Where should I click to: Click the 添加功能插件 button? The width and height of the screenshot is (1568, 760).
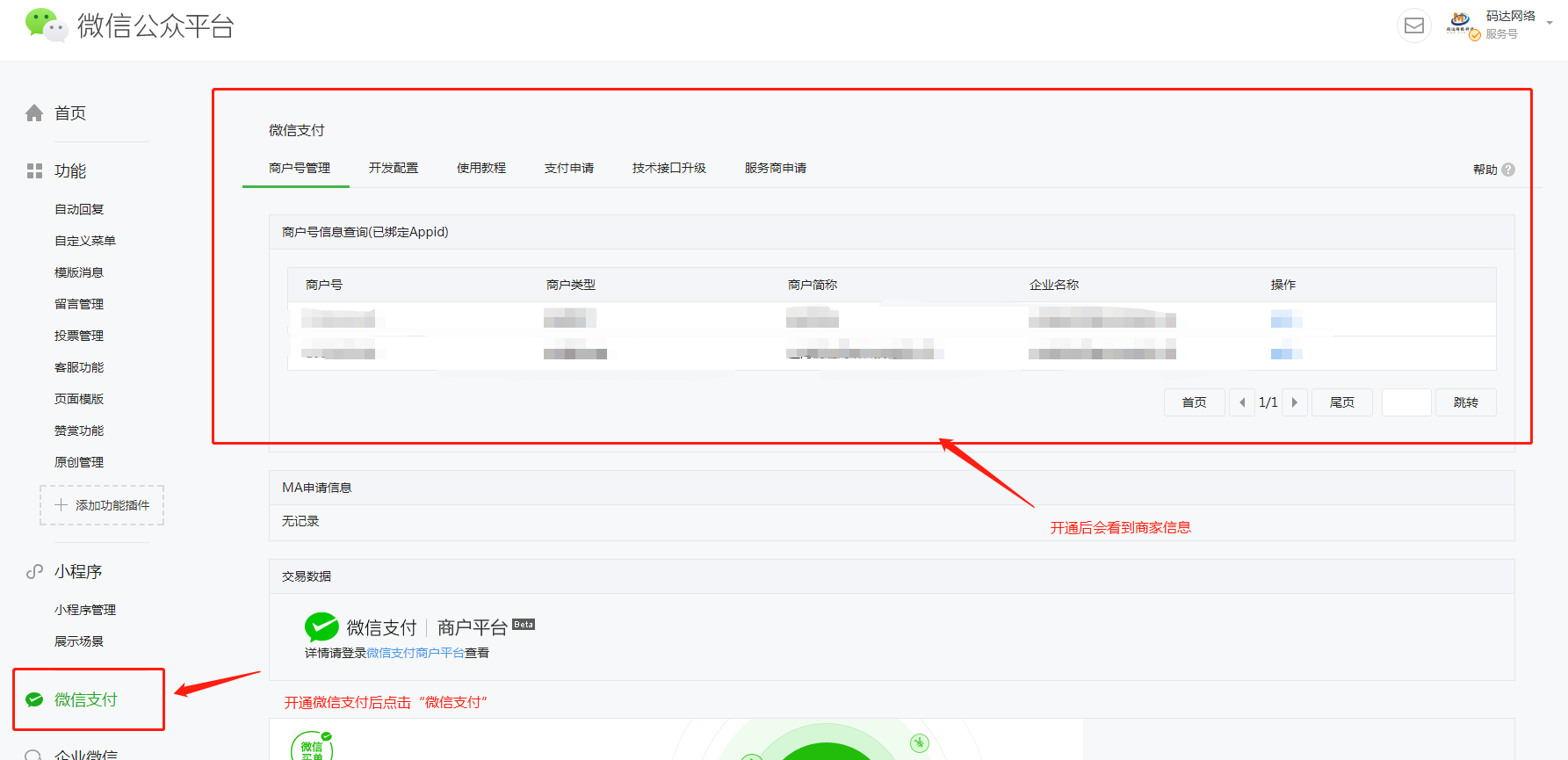[x=102, y=505]
